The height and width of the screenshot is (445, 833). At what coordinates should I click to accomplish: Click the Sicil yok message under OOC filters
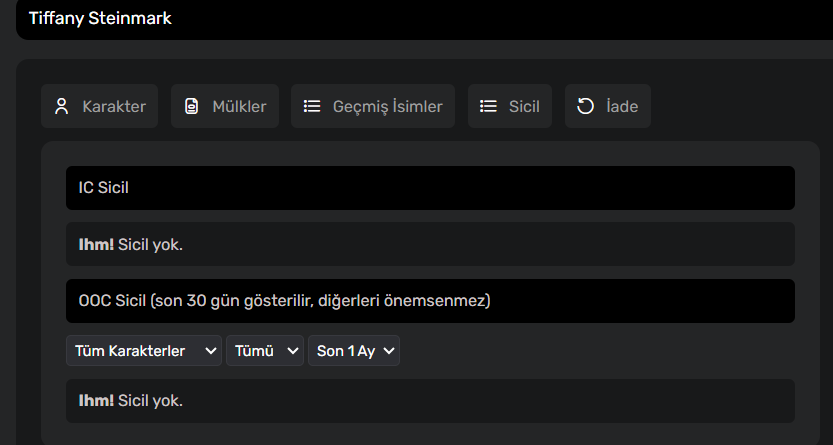click(430, 401)
